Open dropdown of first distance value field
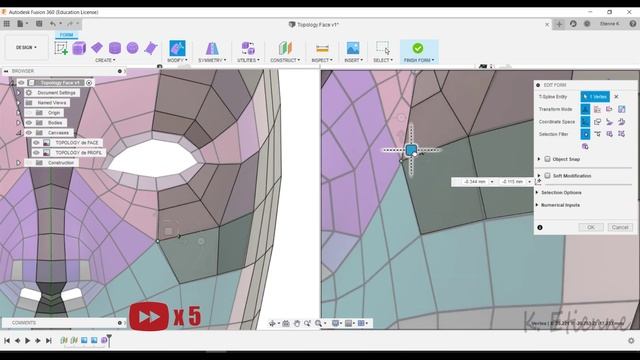 click(492, 182)
